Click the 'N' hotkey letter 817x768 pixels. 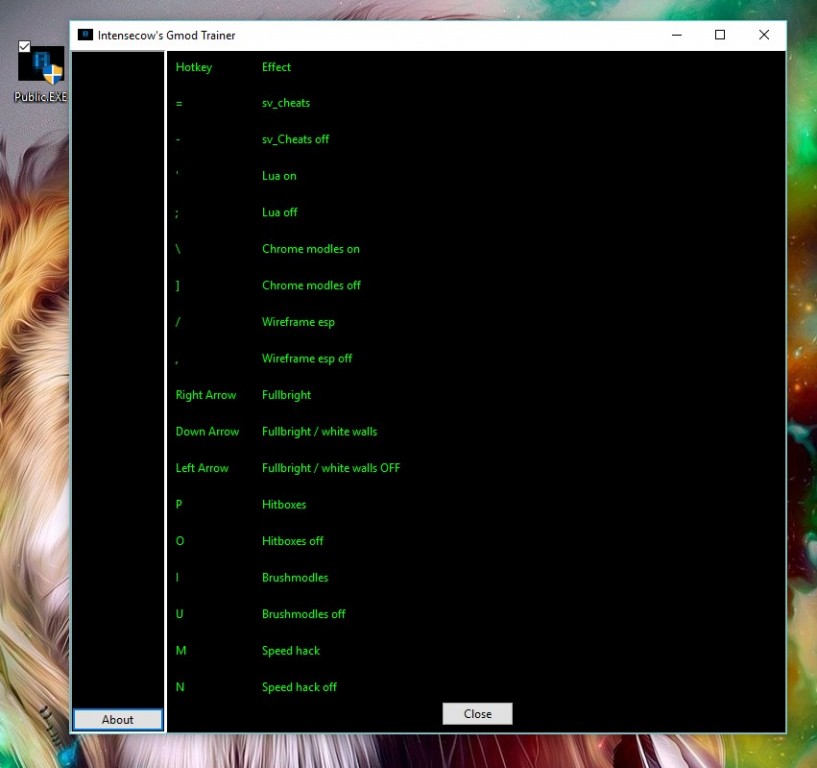(x=180, y=687)
